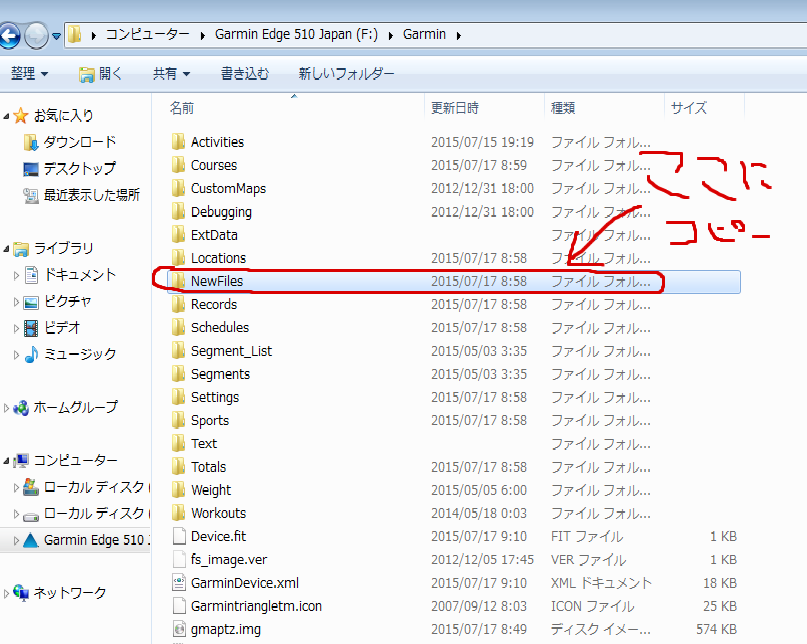Click the greyed Forward navigation arrow
This screenshot has height=644, width=807.
(36, 36)
